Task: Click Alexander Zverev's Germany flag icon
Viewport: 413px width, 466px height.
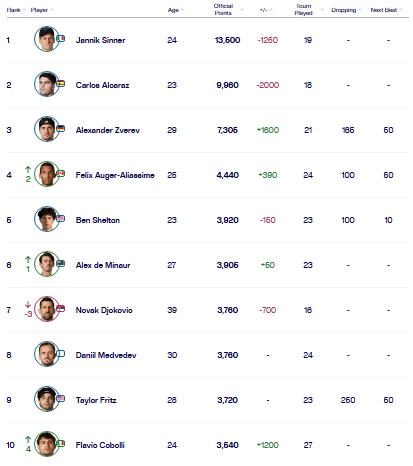Action: tap(61, 128)
